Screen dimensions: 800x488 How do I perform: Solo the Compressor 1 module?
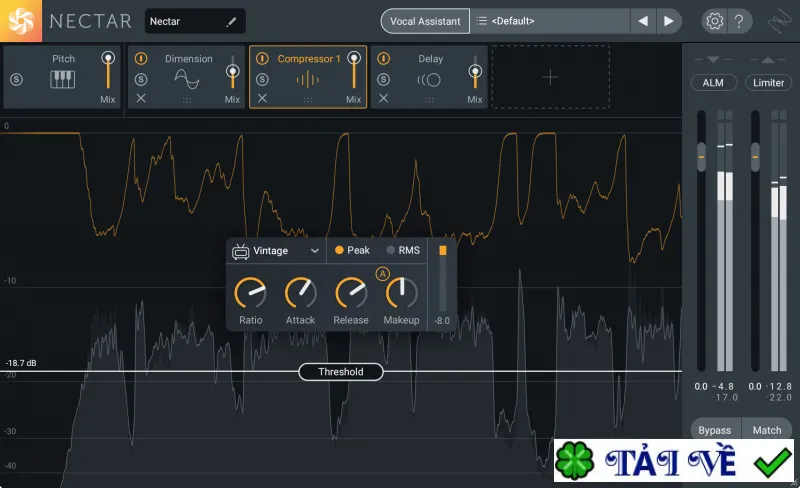click(262, 79)
